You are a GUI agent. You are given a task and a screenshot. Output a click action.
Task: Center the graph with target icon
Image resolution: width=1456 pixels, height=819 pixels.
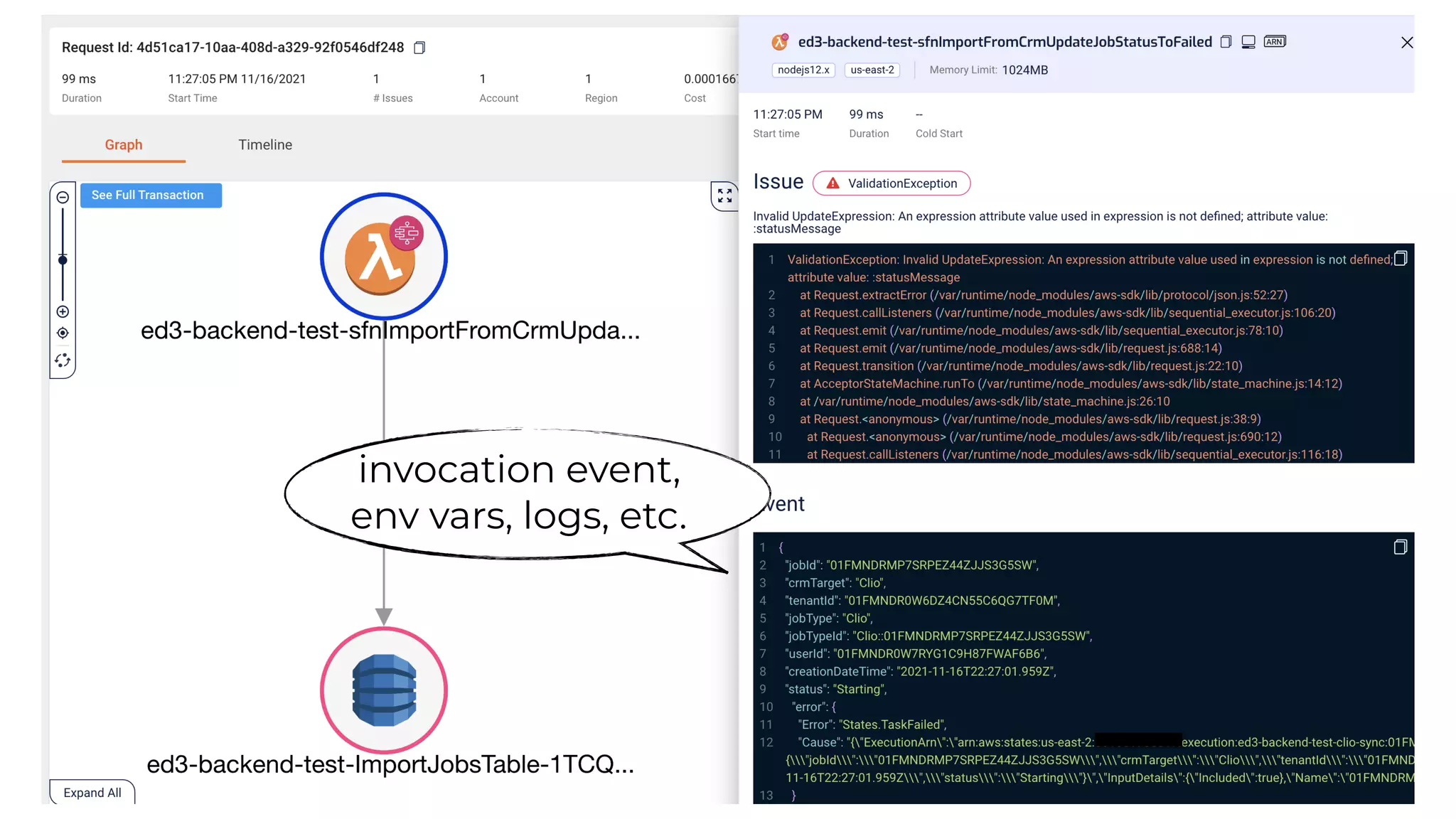coord(63,333)
